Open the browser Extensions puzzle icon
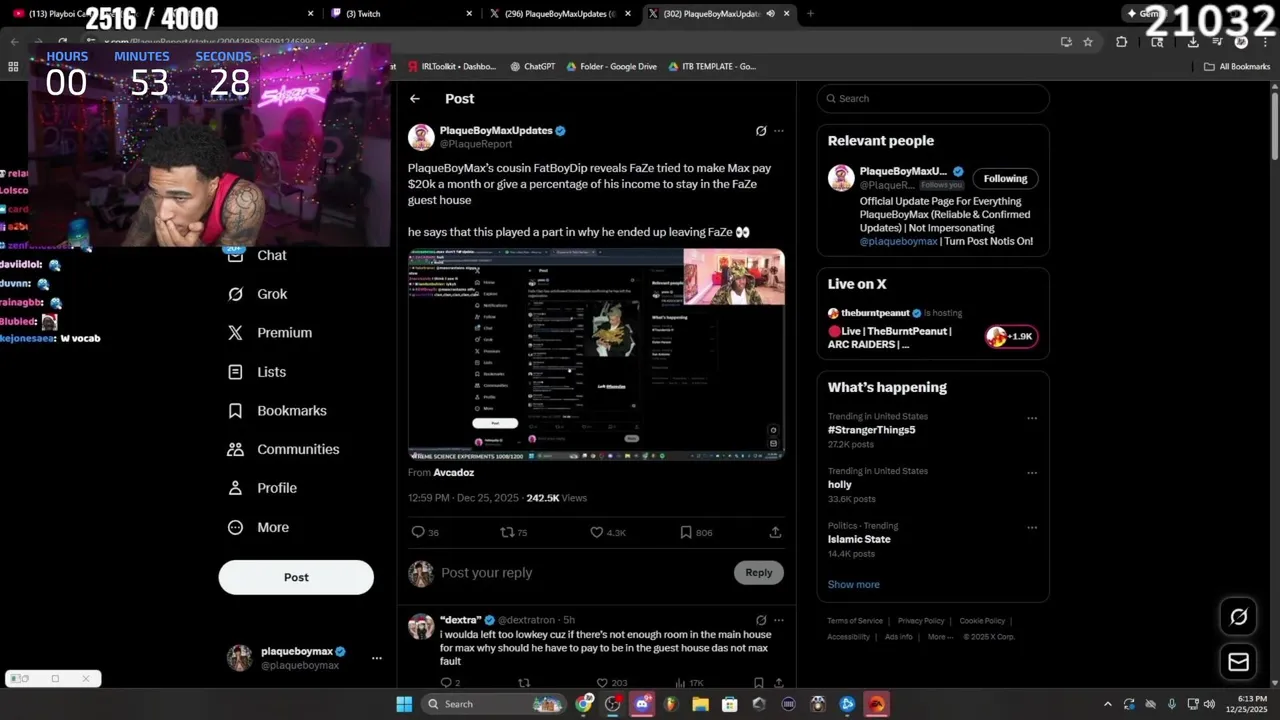The height and width of the screenshot is (720, 1280). 1121,42
